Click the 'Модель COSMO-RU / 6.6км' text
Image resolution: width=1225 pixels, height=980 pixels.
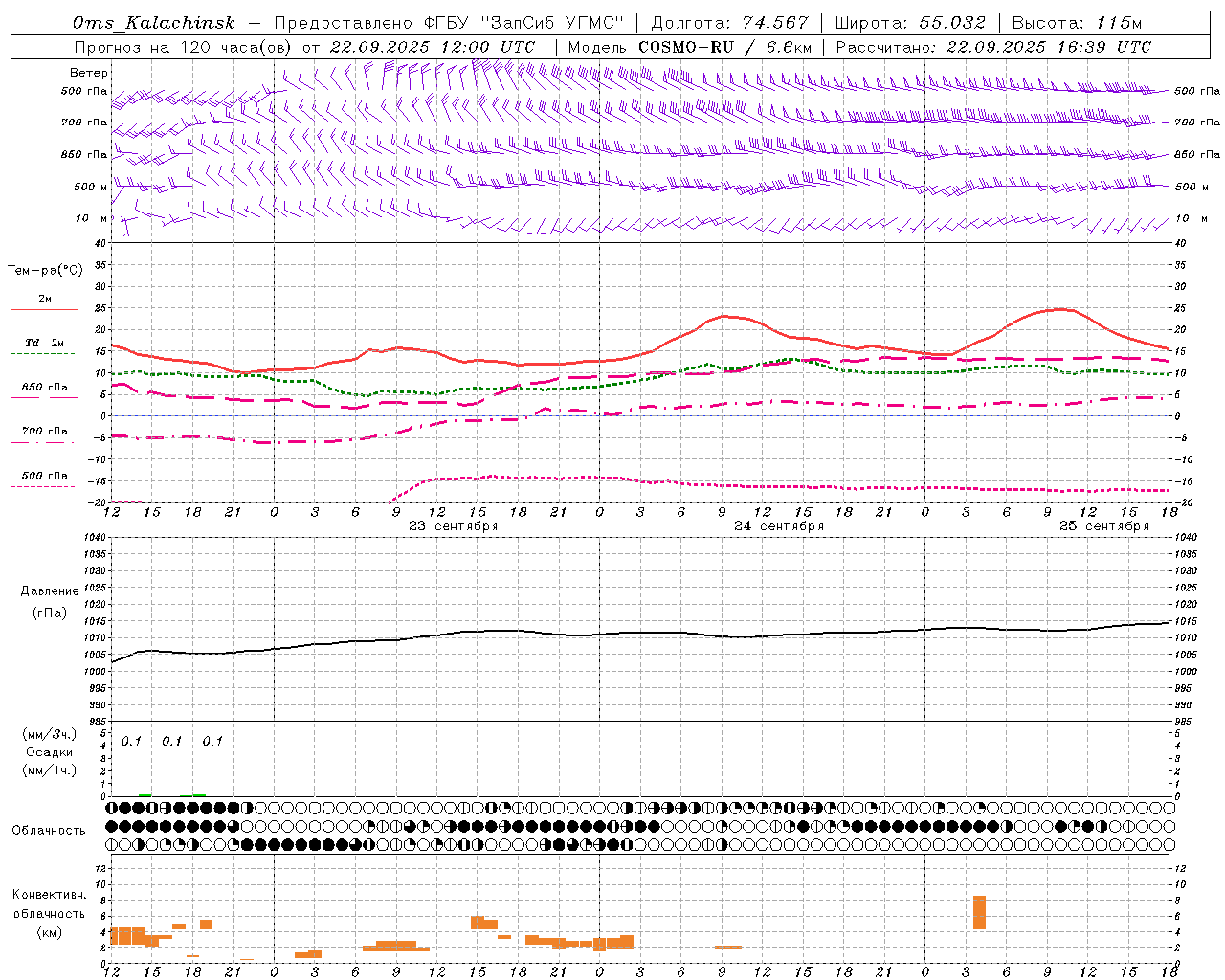[x=690, y=47]
